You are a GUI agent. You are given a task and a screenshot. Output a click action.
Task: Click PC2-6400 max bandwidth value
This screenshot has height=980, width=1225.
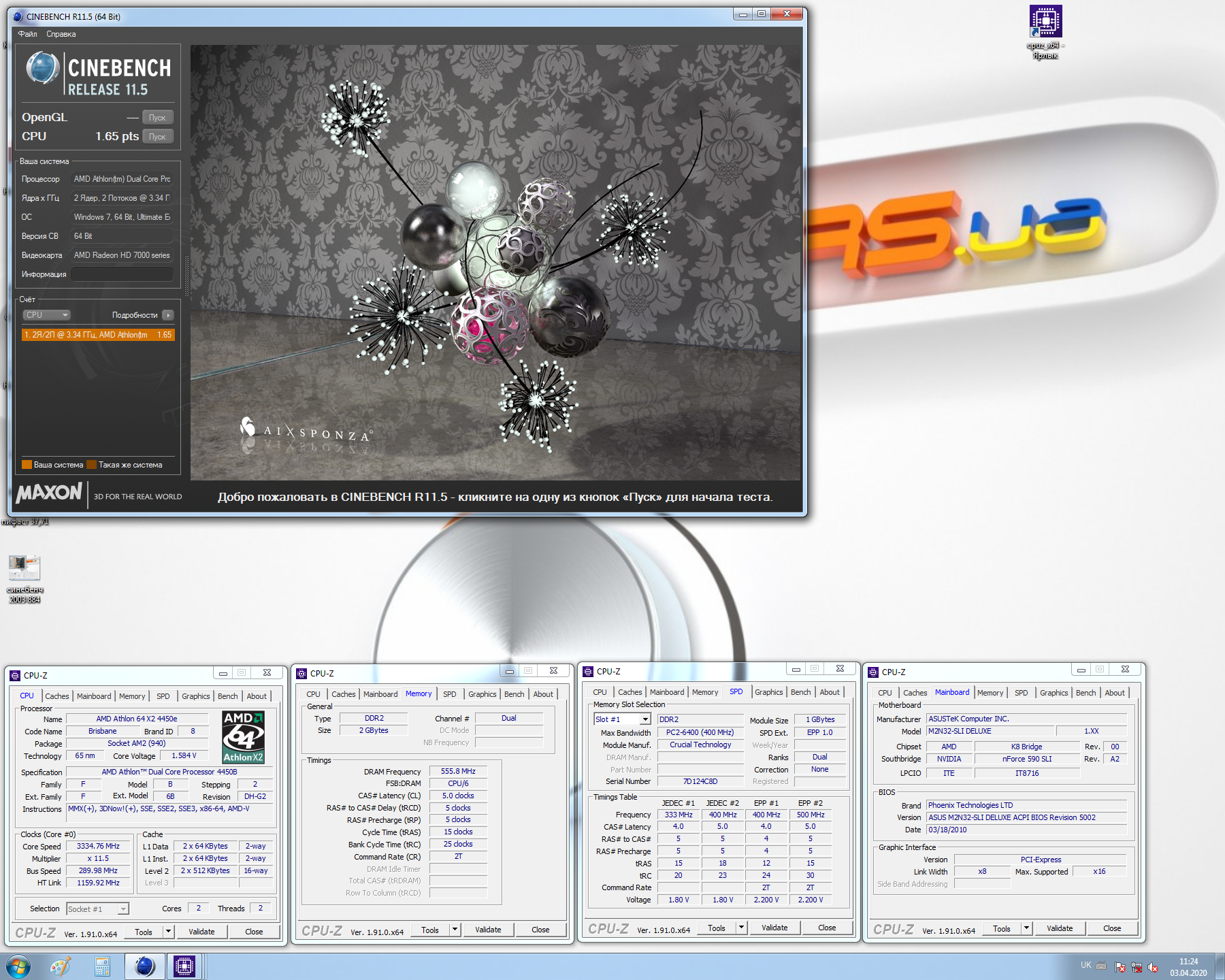[x=700, y=732]
